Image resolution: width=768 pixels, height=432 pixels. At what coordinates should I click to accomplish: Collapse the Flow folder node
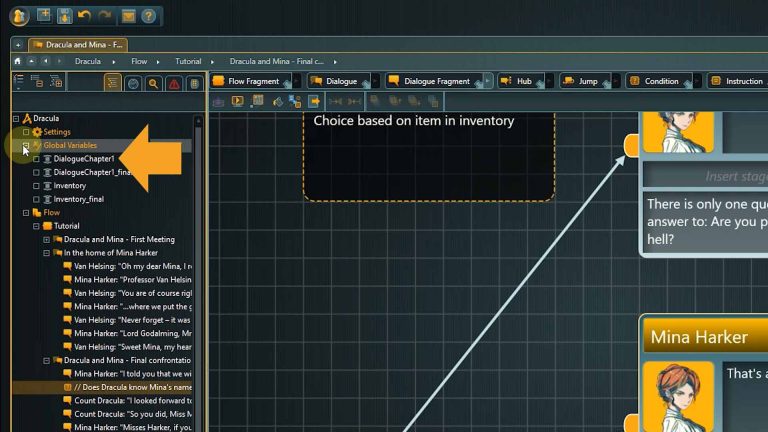coord(26,213)
